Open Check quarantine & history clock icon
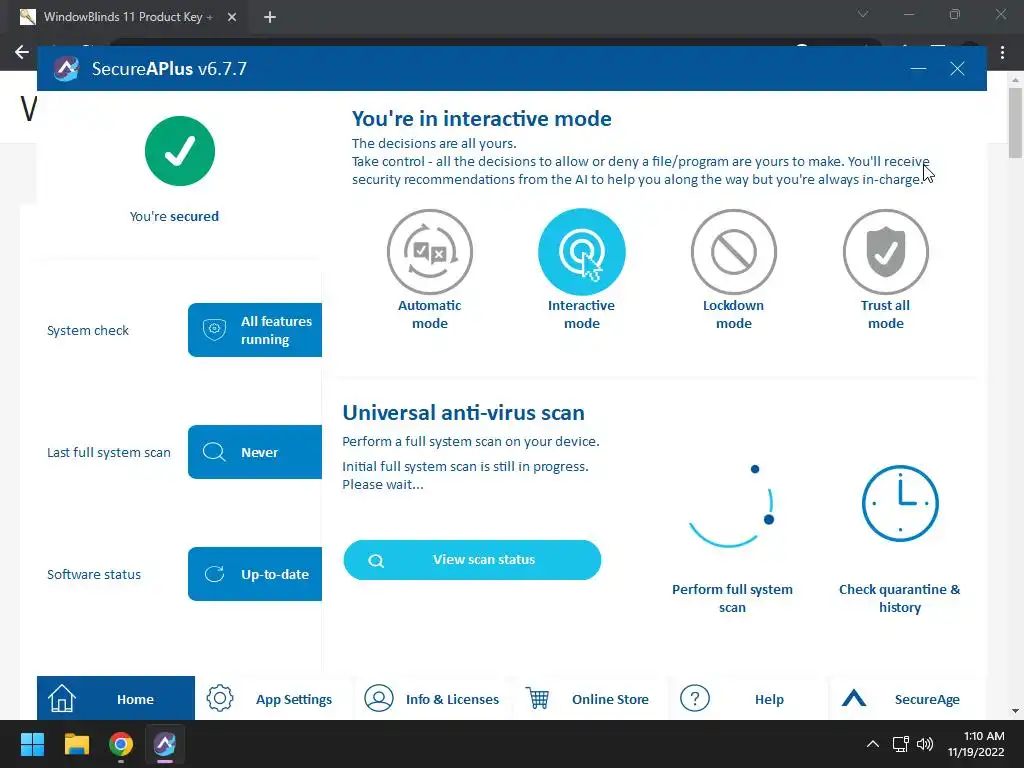Image resolution: width=1024 pixels, height=768 pixels. 900,504
